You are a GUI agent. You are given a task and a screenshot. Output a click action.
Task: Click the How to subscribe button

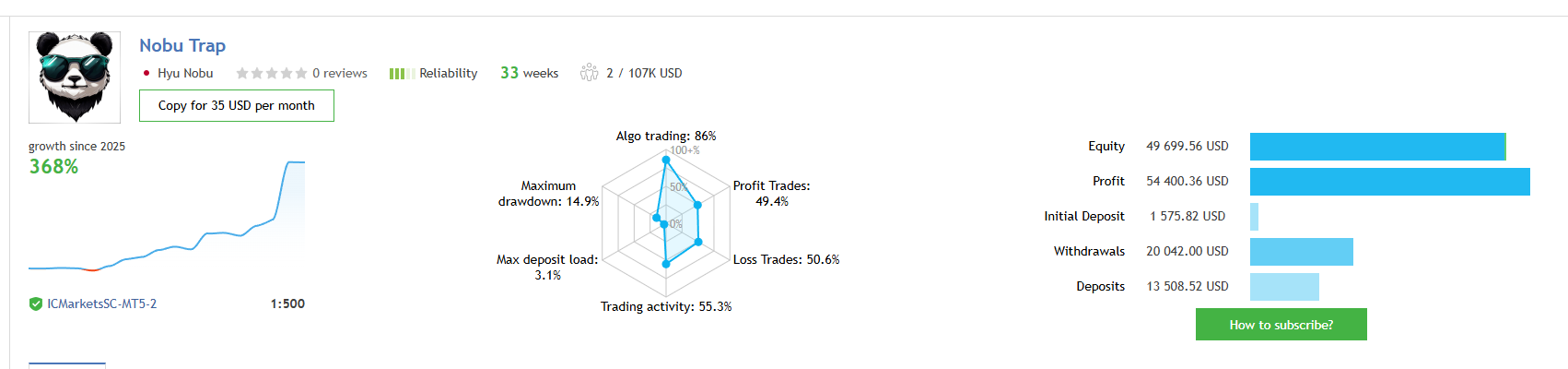click(1281, 325)
